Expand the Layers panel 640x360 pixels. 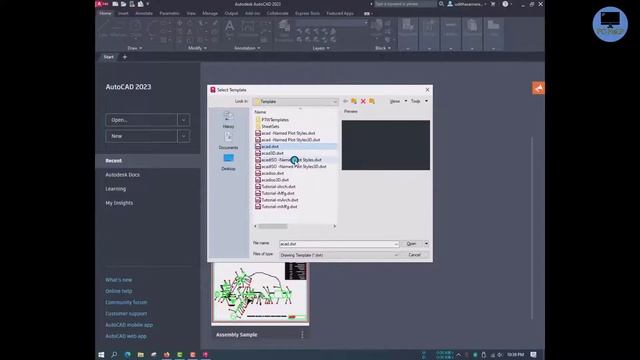(321, 48)
